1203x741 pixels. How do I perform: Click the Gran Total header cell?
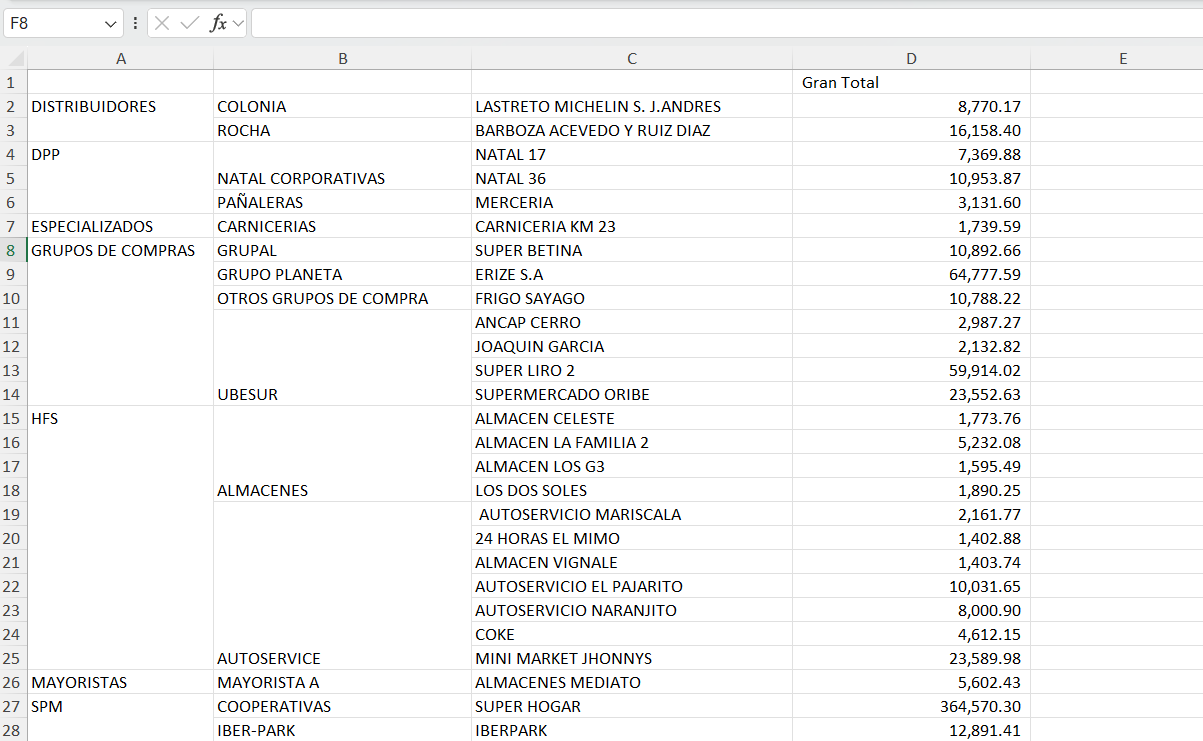coord(911,83)
